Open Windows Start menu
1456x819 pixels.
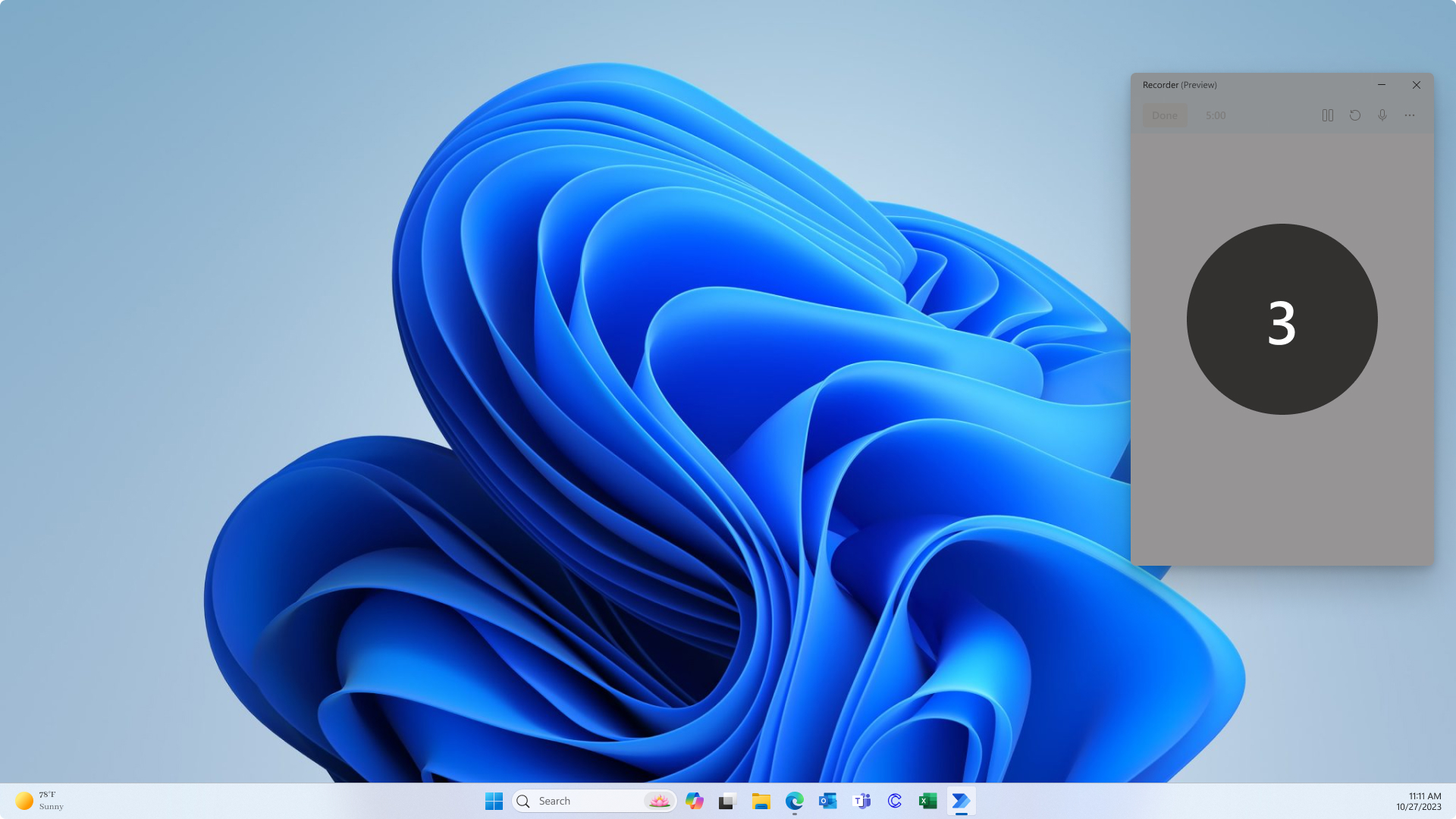click(493, 800)
